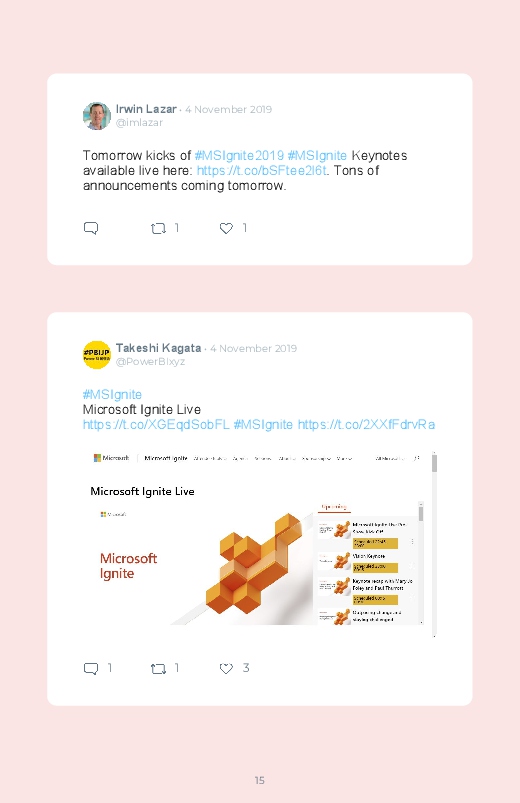Open Irwin Lazar's profile picture
Viewport: 520px width, 803px height.
click(x=97, y=116)
